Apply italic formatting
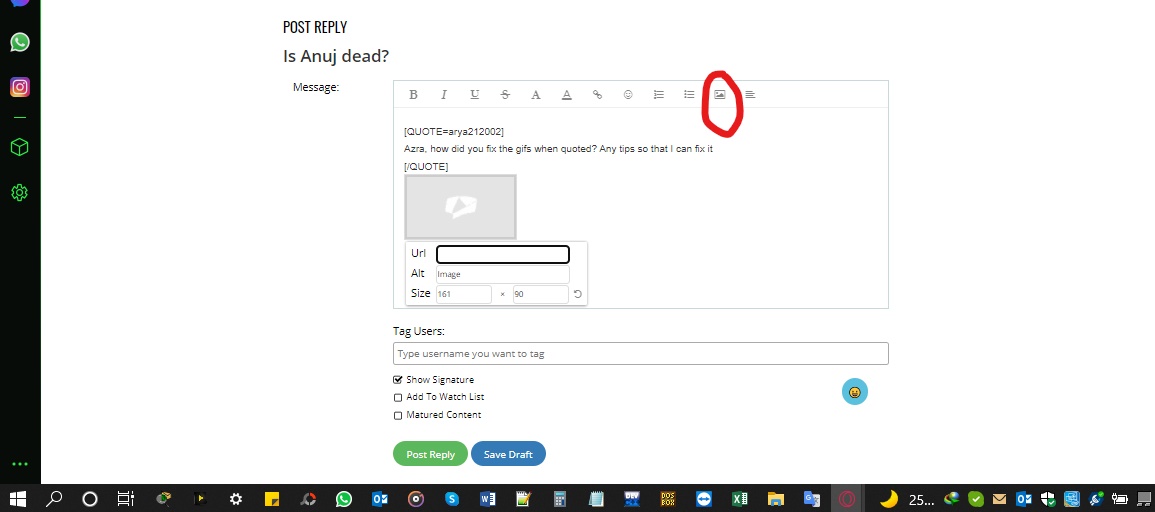The image size is (1155, 512). [443, 94]
